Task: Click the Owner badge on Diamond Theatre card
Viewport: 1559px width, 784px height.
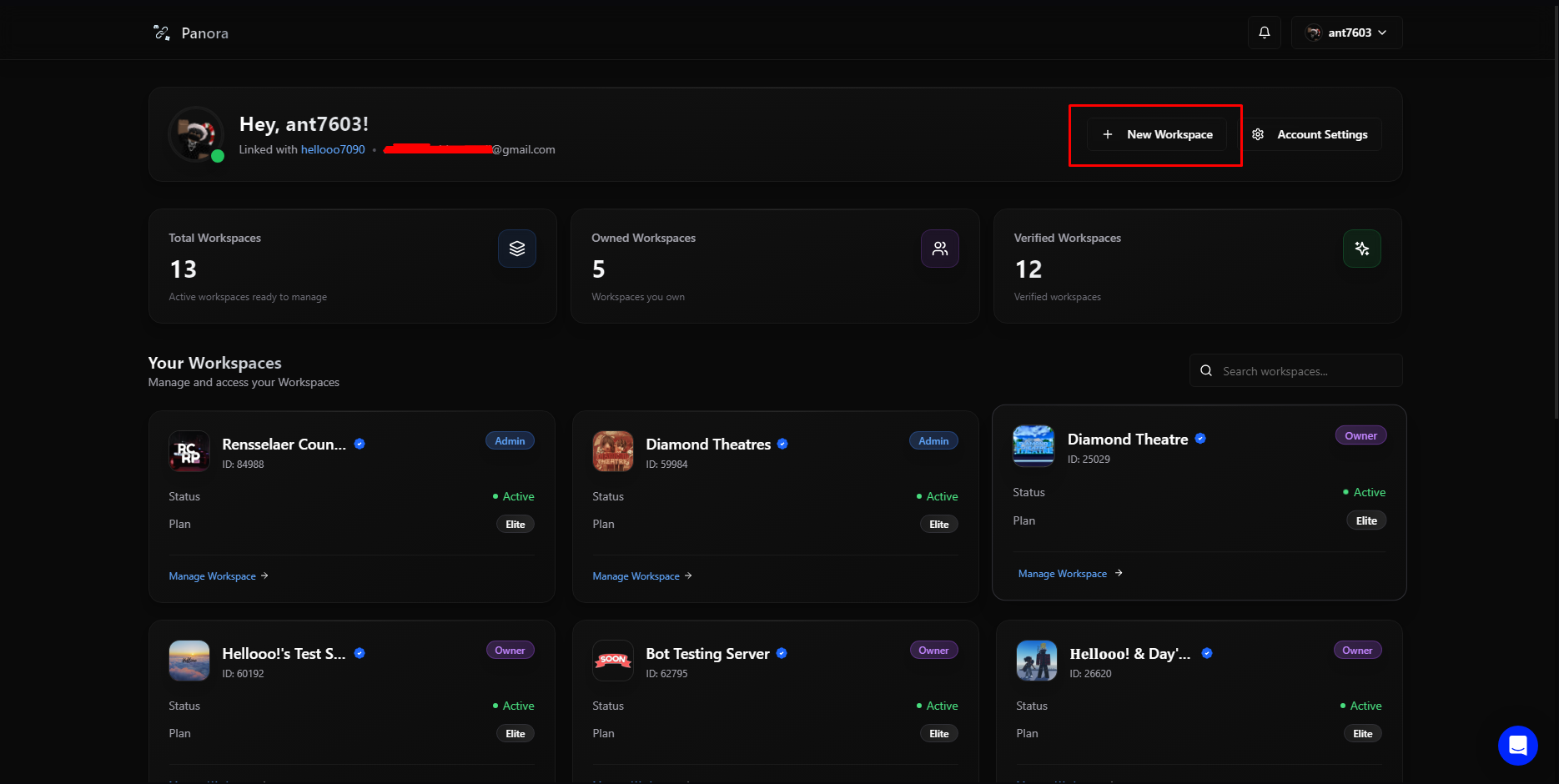Action: pyautogui.click(x=1360, y=435)
